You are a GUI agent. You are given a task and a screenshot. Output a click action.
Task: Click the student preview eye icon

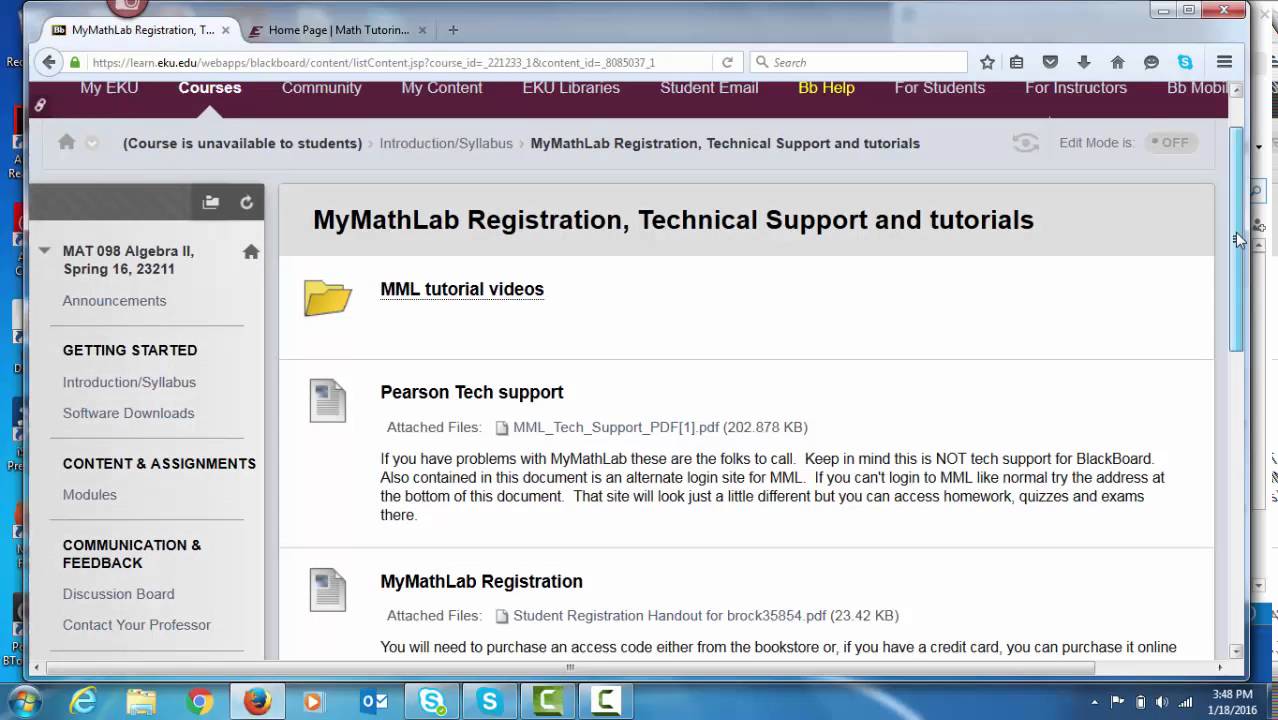point(1025,143)
